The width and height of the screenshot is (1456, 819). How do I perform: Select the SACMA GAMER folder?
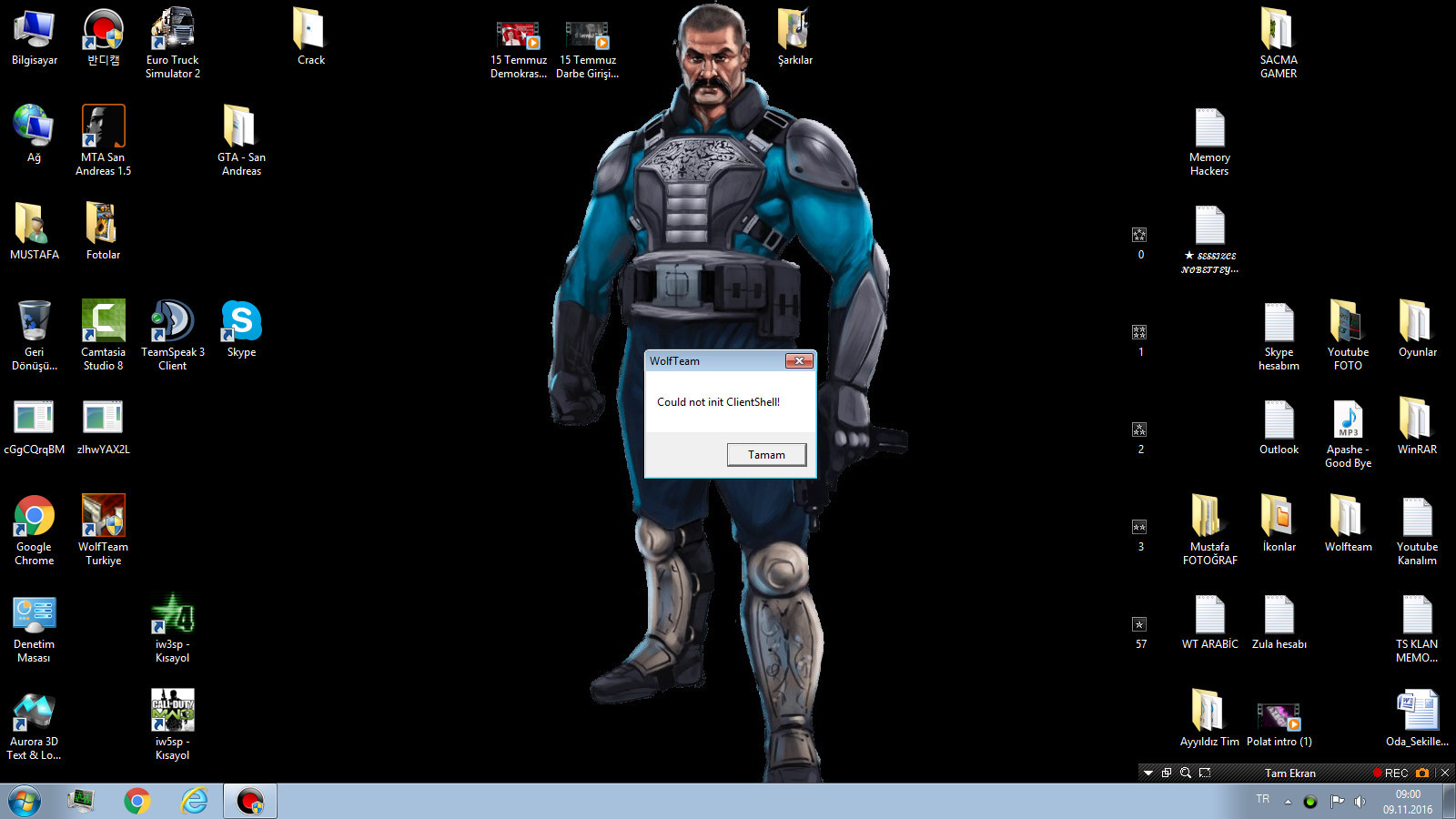[x=1279, y=43]
